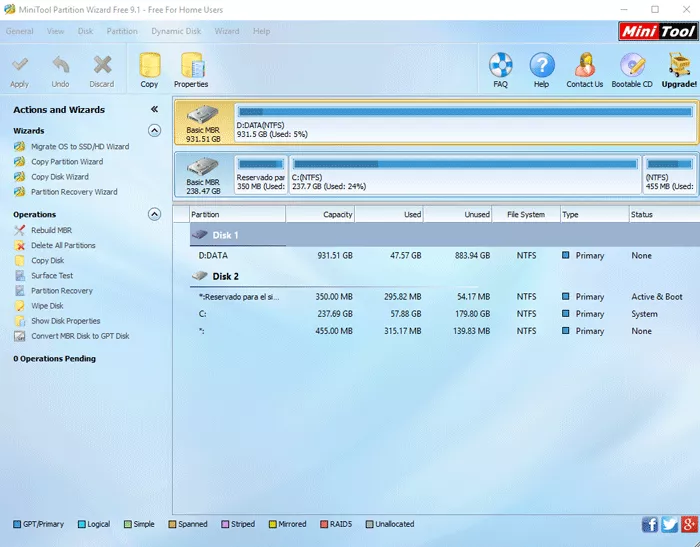Launch Copy Disk Wizard link
The height and width of the screenshot is (547, 700).
click(x=60, y=177)
